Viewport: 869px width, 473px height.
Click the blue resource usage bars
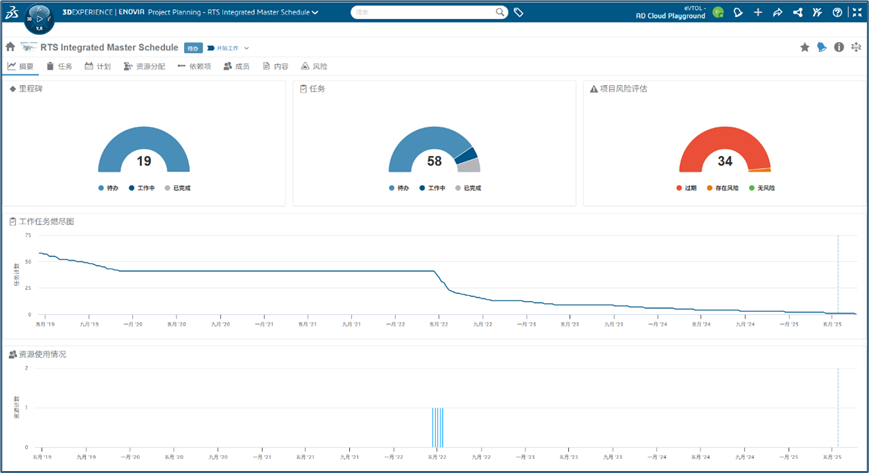pos(438,428)
